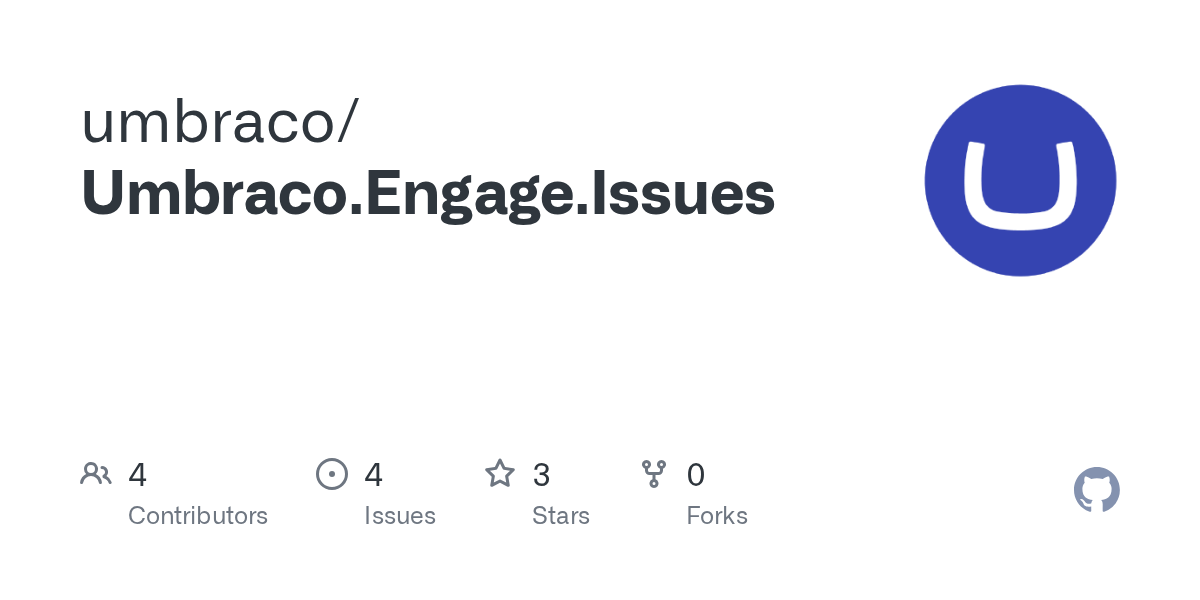Click the Issues circle-dot icon
Screen dimensions: 1200x600
pos(331,474)
